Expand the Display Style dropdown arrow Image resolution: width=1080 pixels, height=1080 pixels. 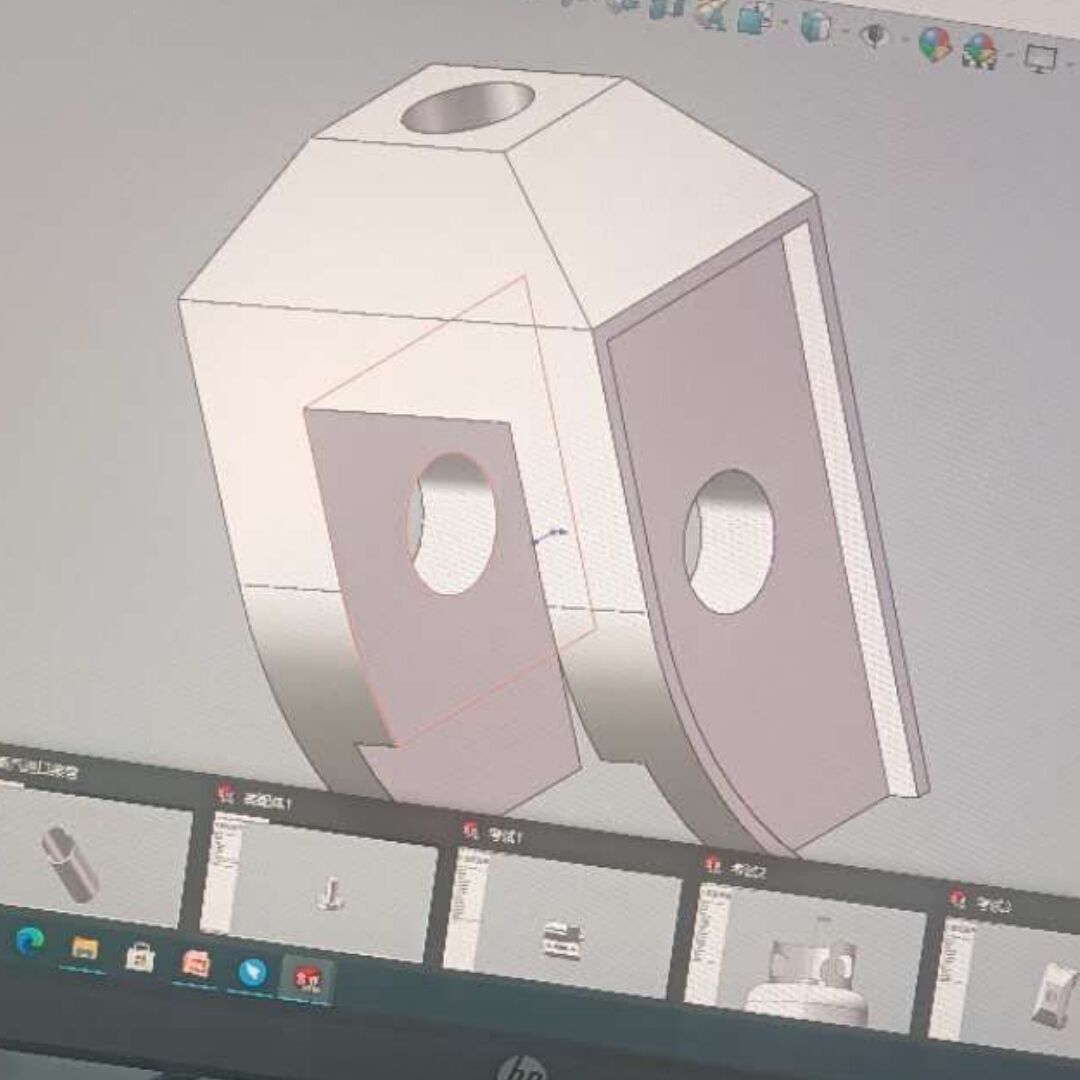tap(844, 31)
